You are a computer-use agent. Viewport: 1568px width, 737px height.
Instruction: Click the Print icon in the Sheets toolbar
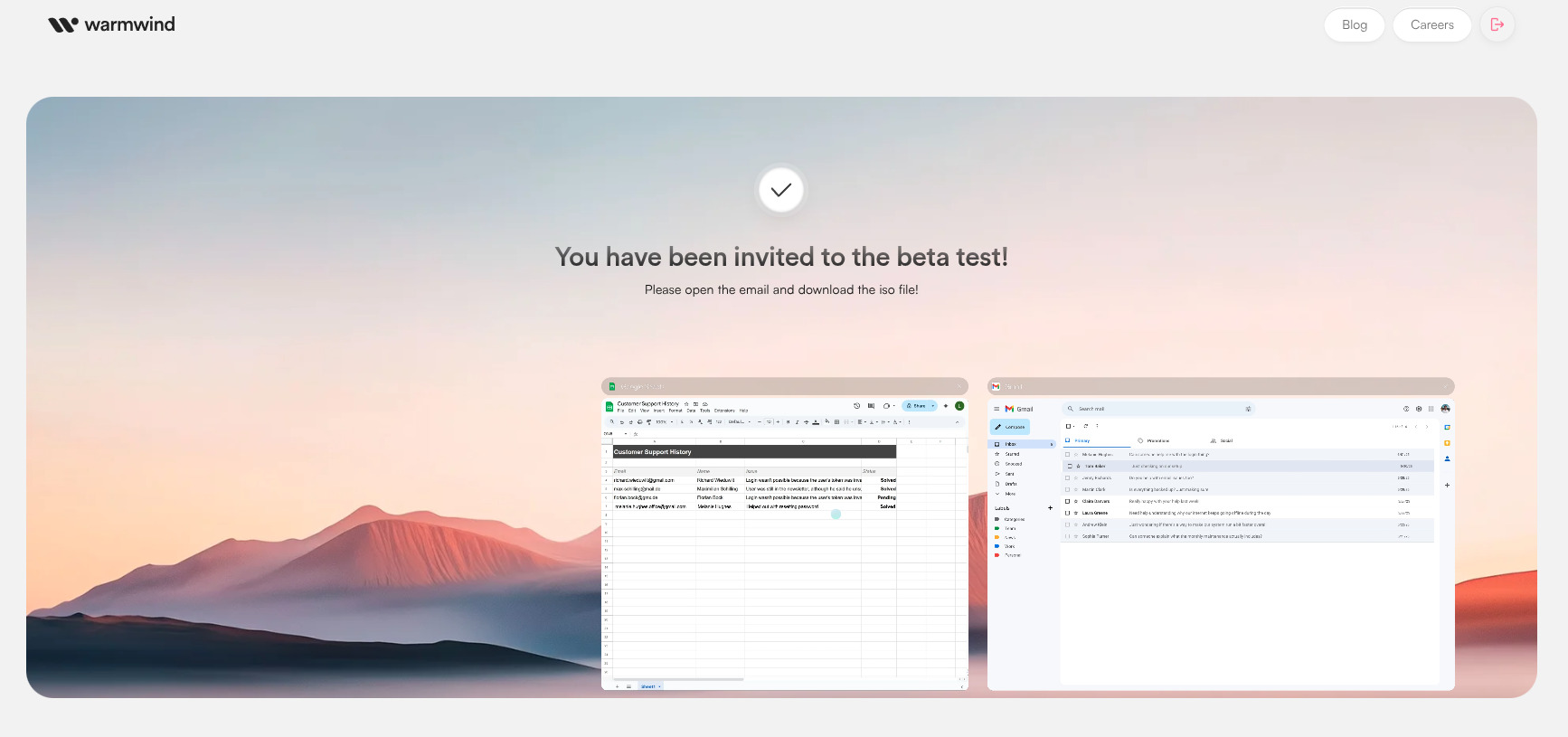[639, 422]
